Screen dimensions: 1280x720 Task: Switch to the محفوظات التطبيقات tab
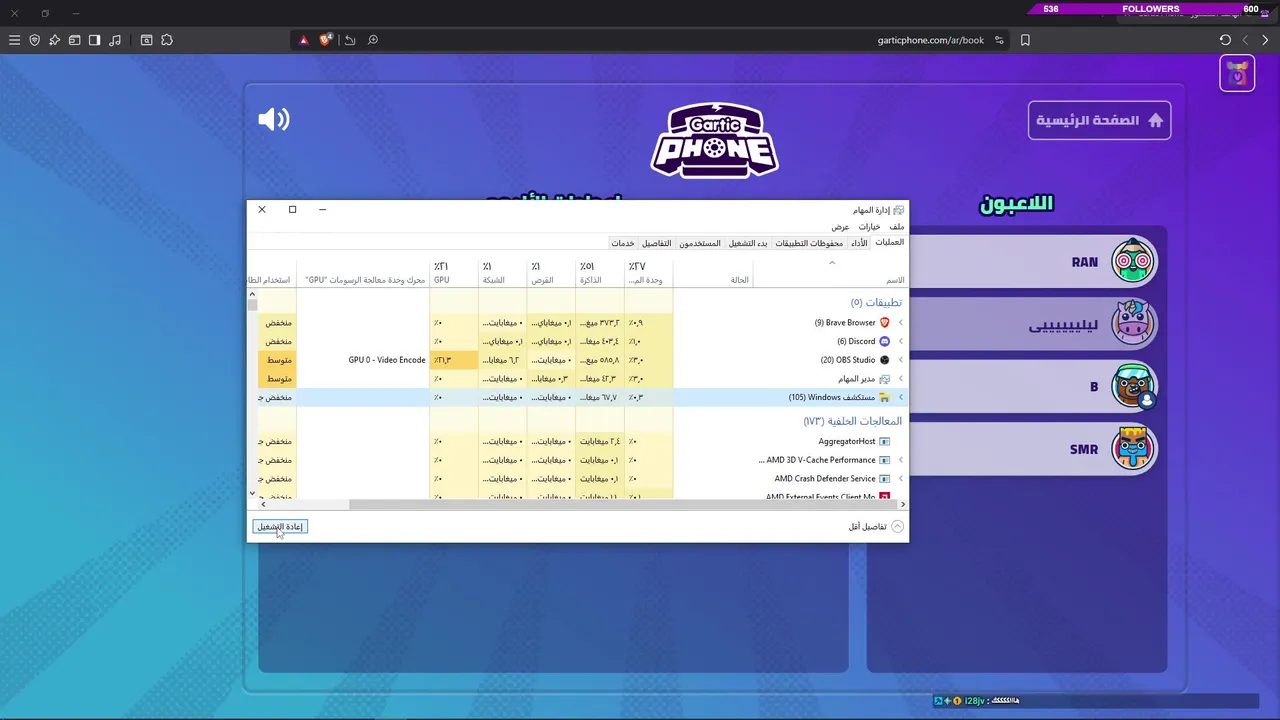pos(809,243)
